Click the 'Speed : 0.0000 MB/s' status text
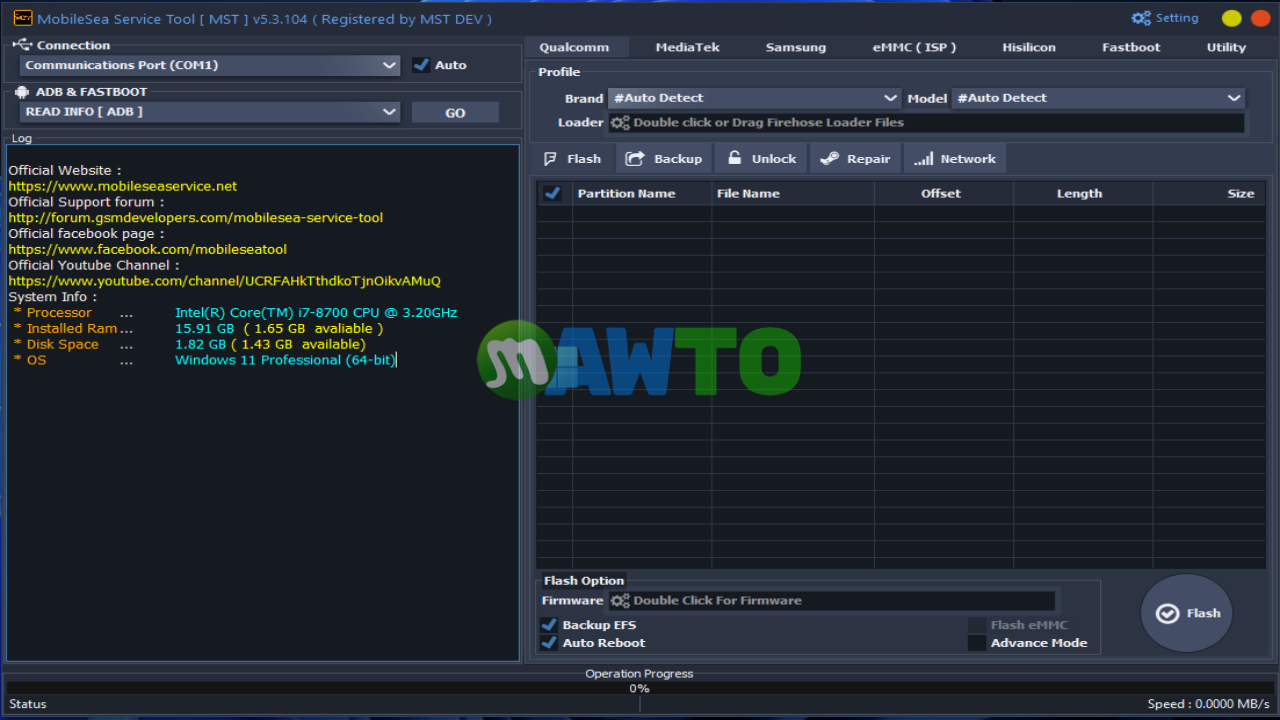 [x=1208, y=704]
